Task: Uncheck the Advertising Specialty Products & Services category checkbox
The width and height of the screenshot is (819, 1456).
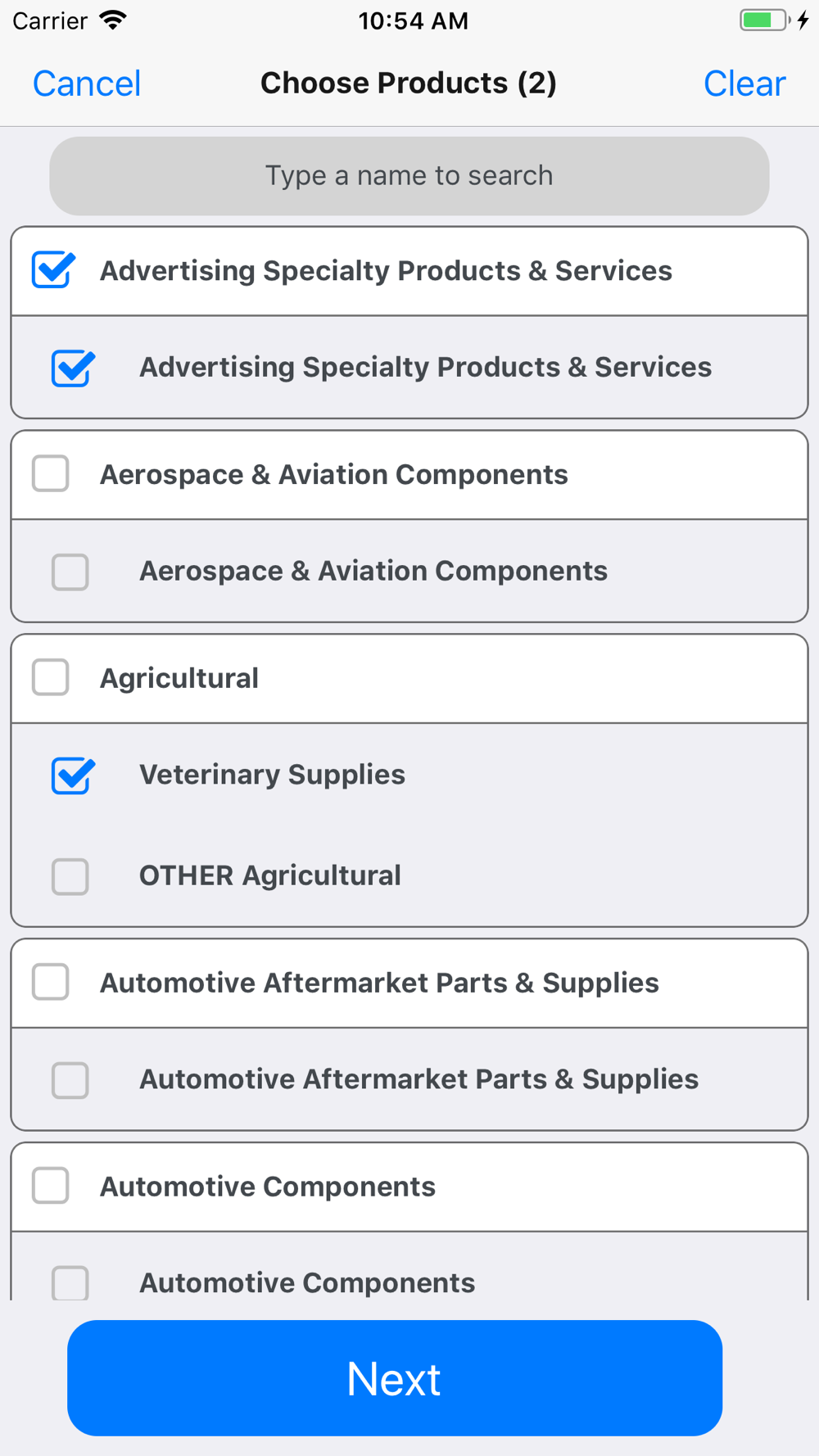Action: (x=53, y=270)
